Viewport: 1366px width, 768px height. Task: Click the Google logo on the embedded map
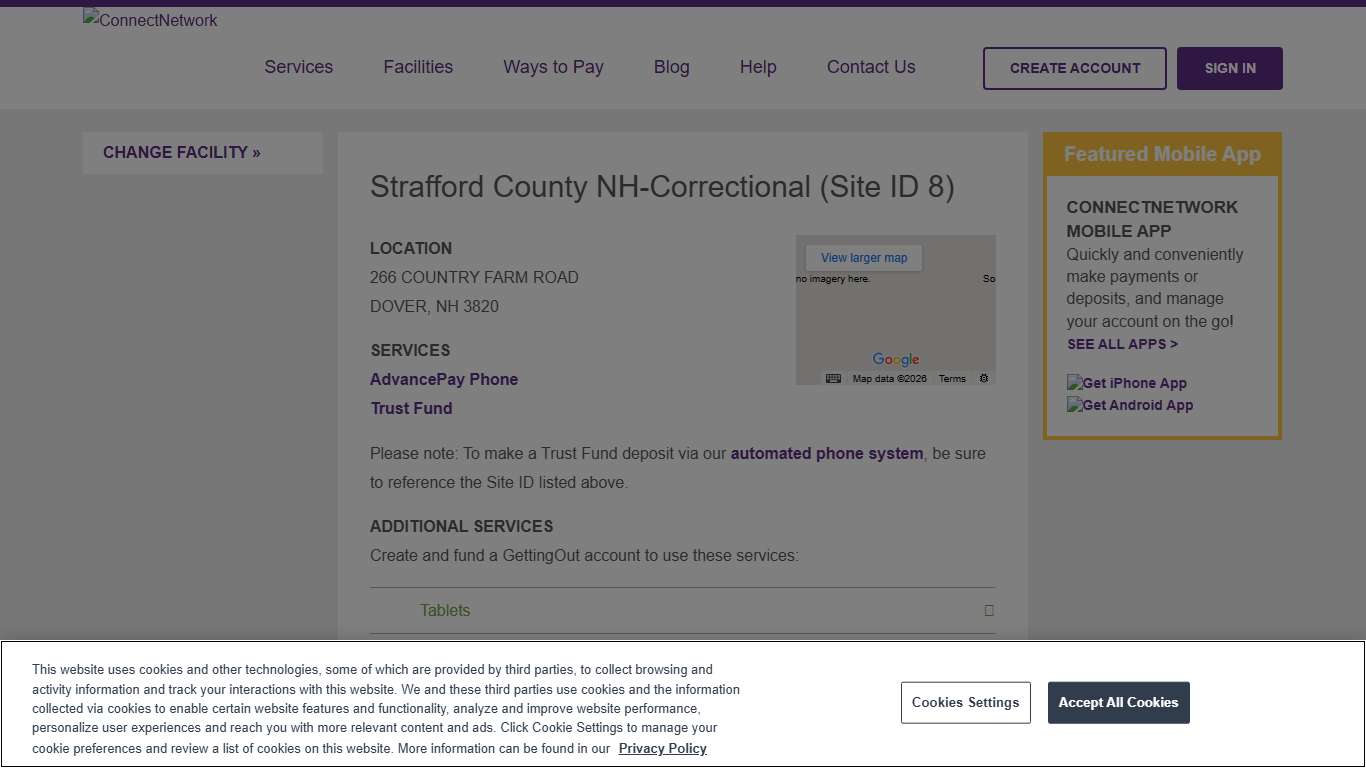pos(895,359)
